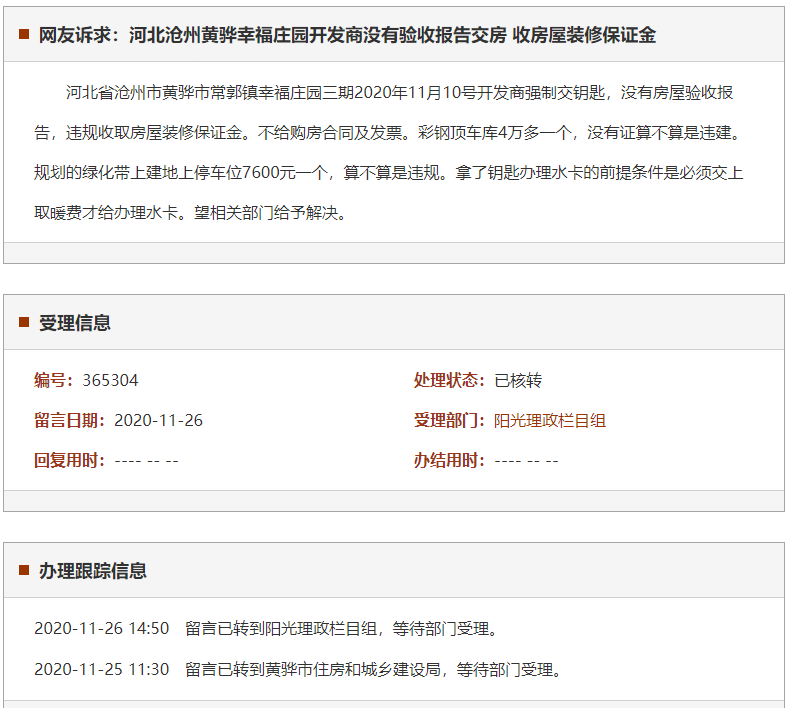Click the 受理部门 field label

pos(452,420)
